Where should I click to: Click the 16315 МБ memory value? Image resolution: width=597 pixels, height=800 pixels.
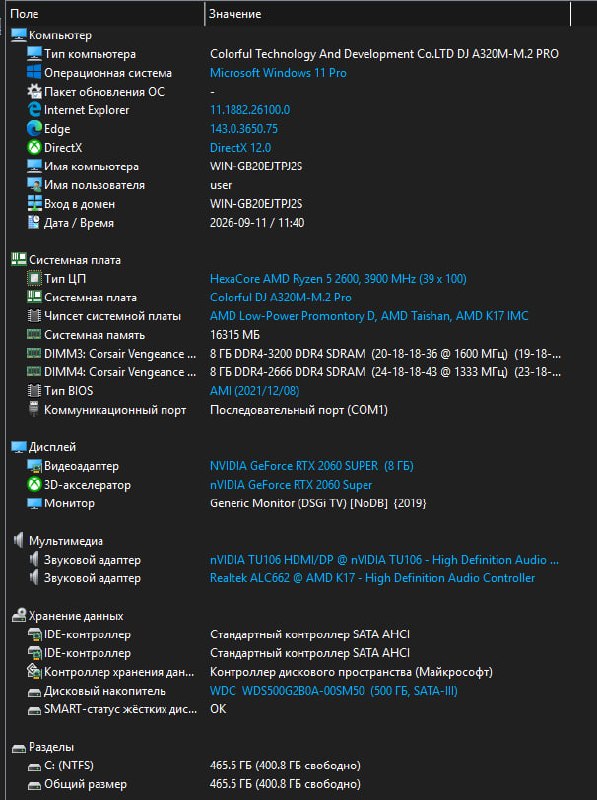[x=235, y=335]
